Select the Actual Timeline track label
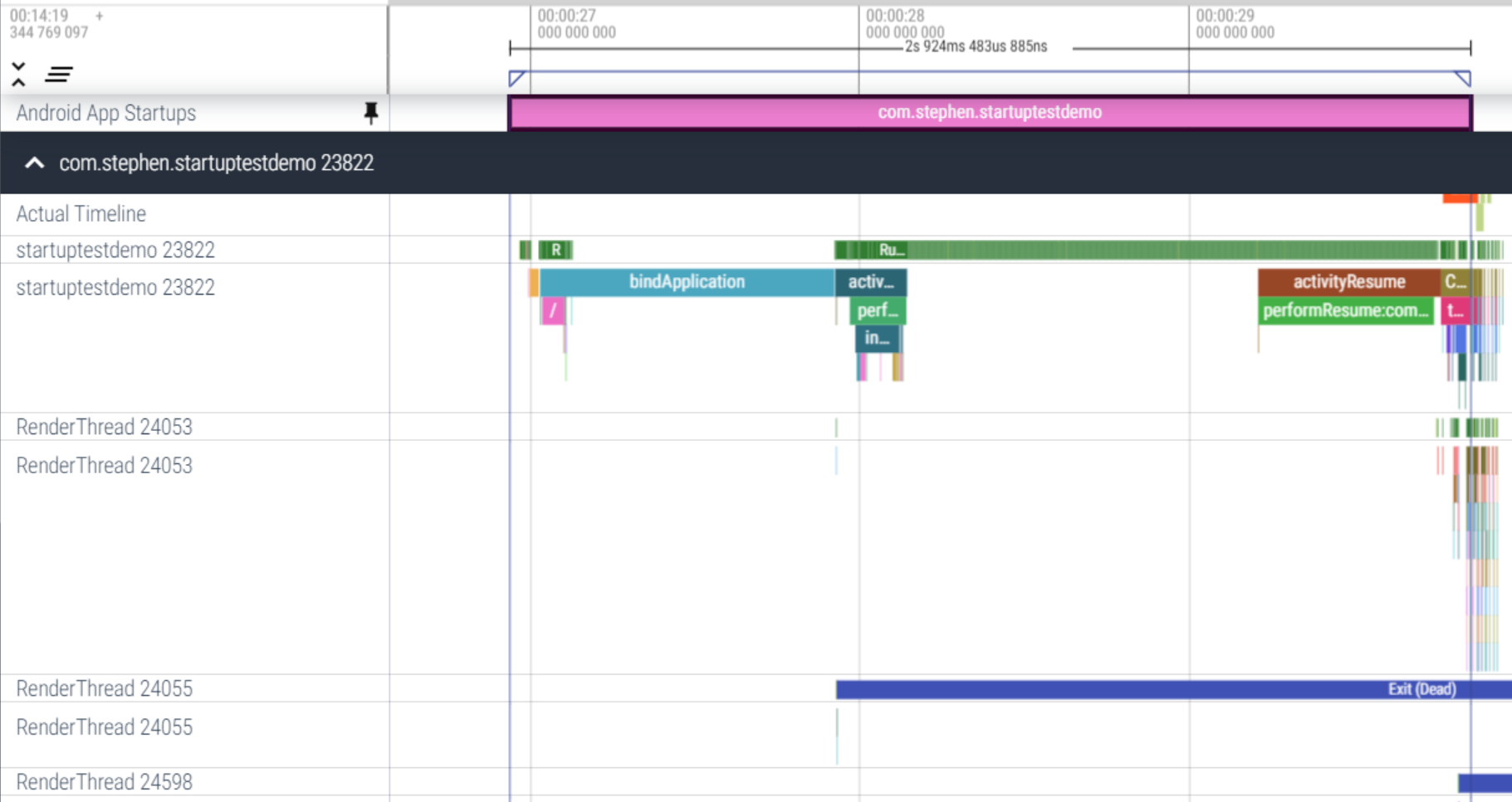This screenshot has width=1512, height=802. click(x=81, y=214)
